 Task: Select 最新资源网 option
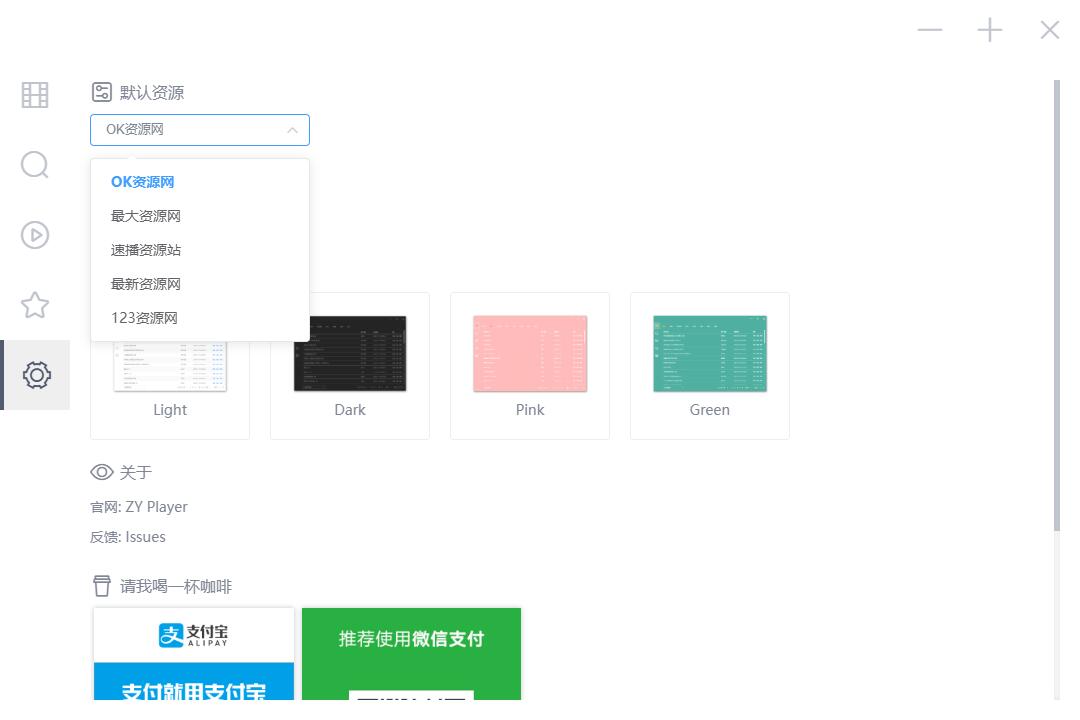pyautogui.click(x=146, y=284)
